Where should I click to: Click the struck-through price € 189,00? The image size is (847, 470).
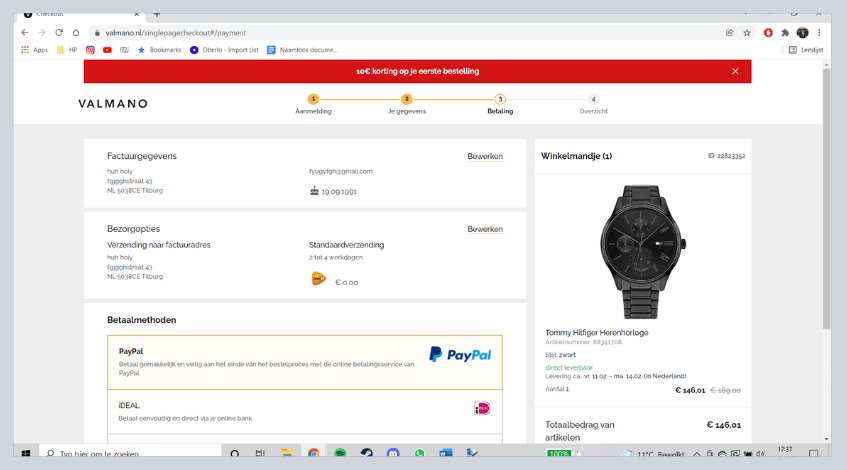click(725, 390)
